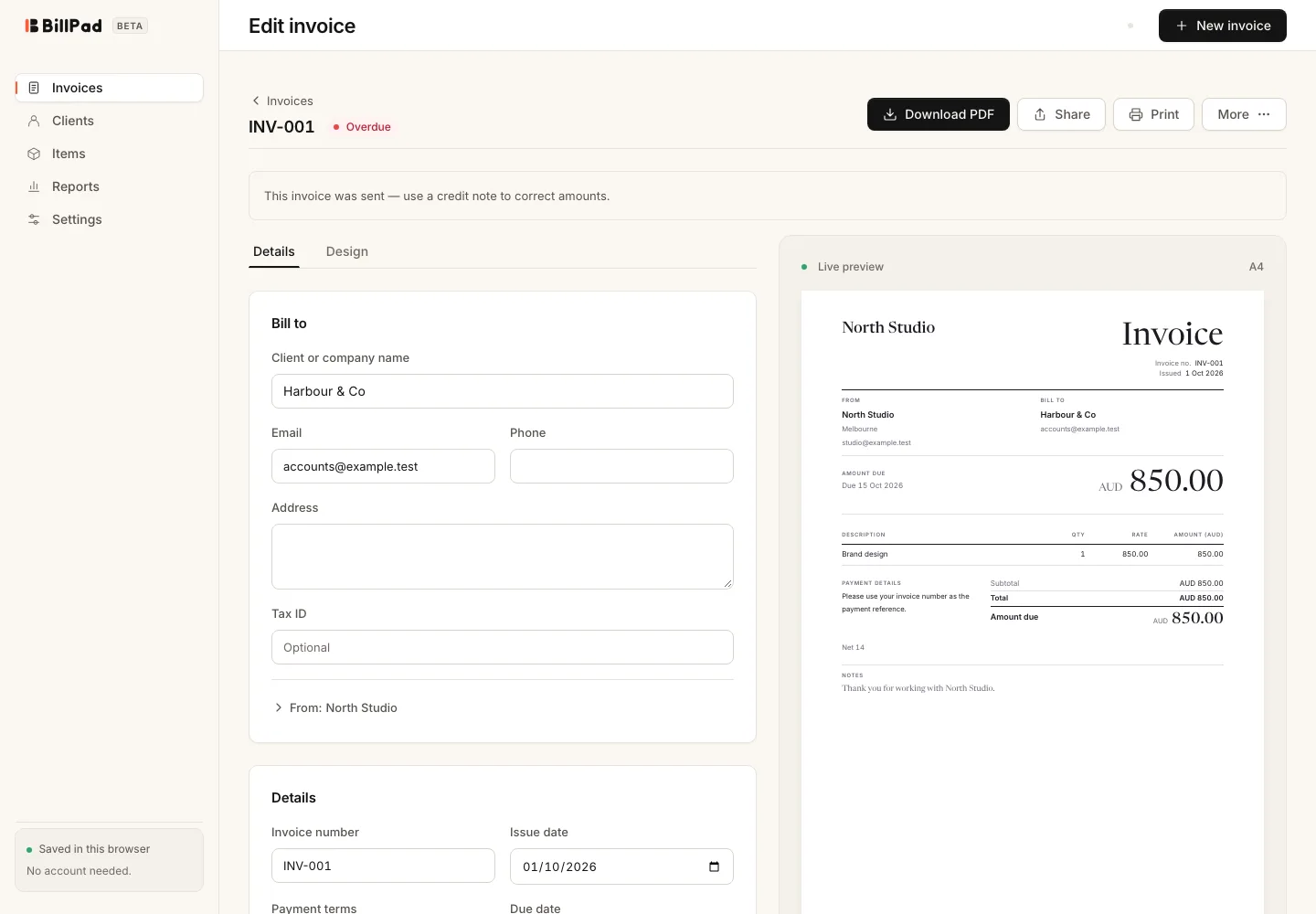Click the ellipsis icon on More button
The width and height of the screenshot is (1316, 914).
click(1264, 114)
